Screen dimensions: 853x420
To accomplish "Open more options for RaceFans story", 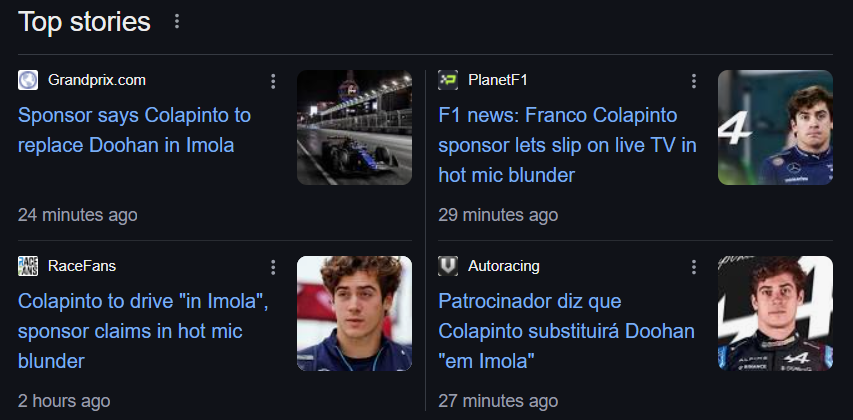I will point(273,267).
